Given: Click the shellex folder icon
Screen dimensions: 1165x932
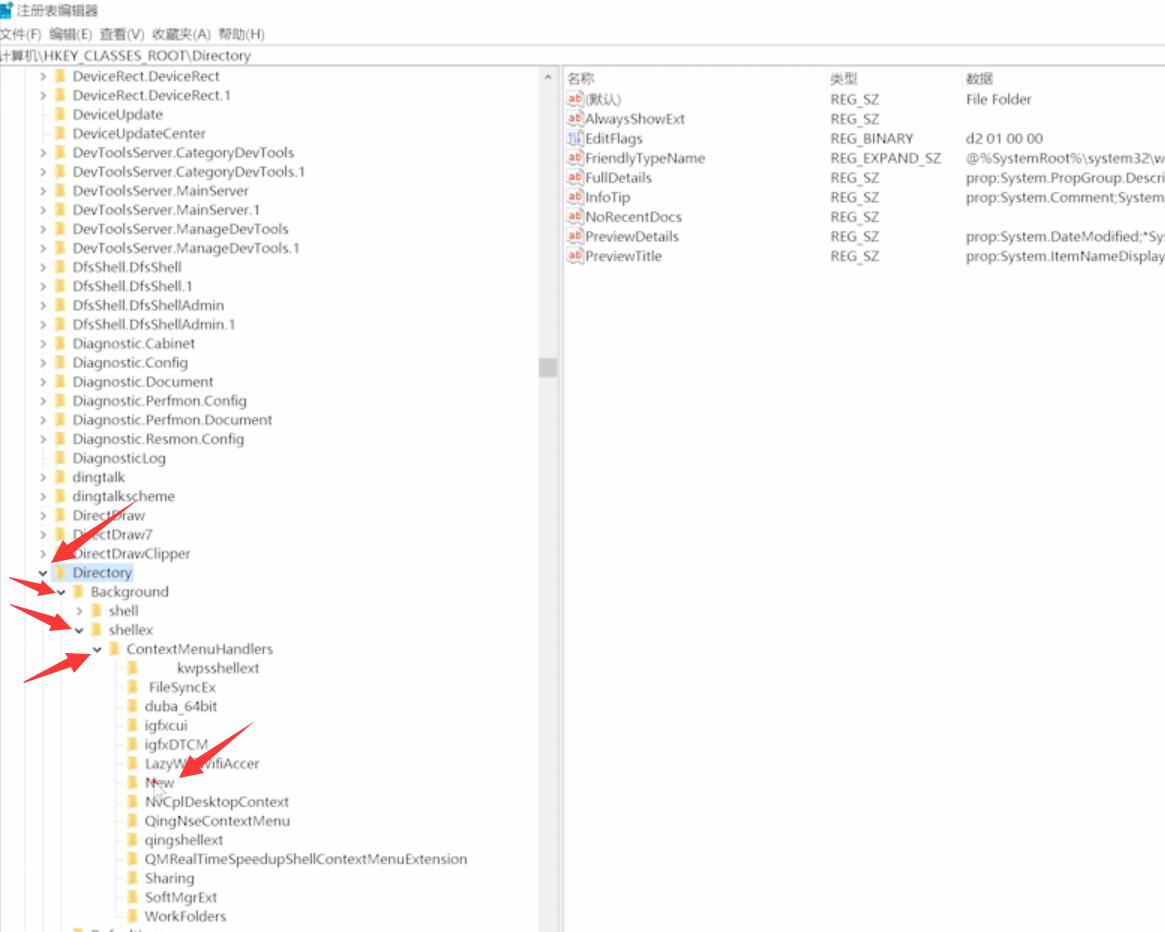Looking at the screenshot, I should coord(97,630).
